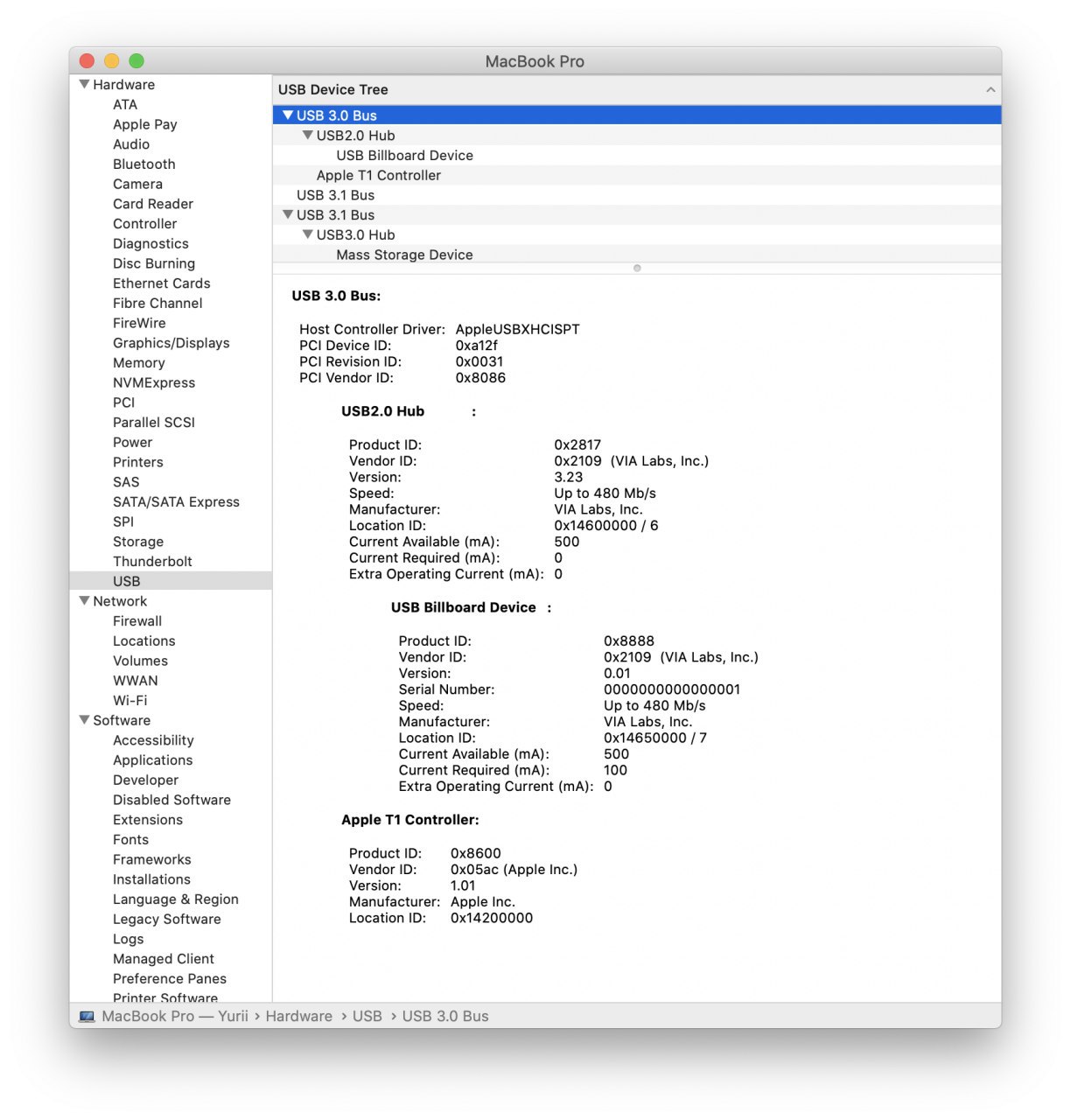Screen dimensions: 1071x1120
Task: Open Wi-Fi under Network
Action: [129, 701]
